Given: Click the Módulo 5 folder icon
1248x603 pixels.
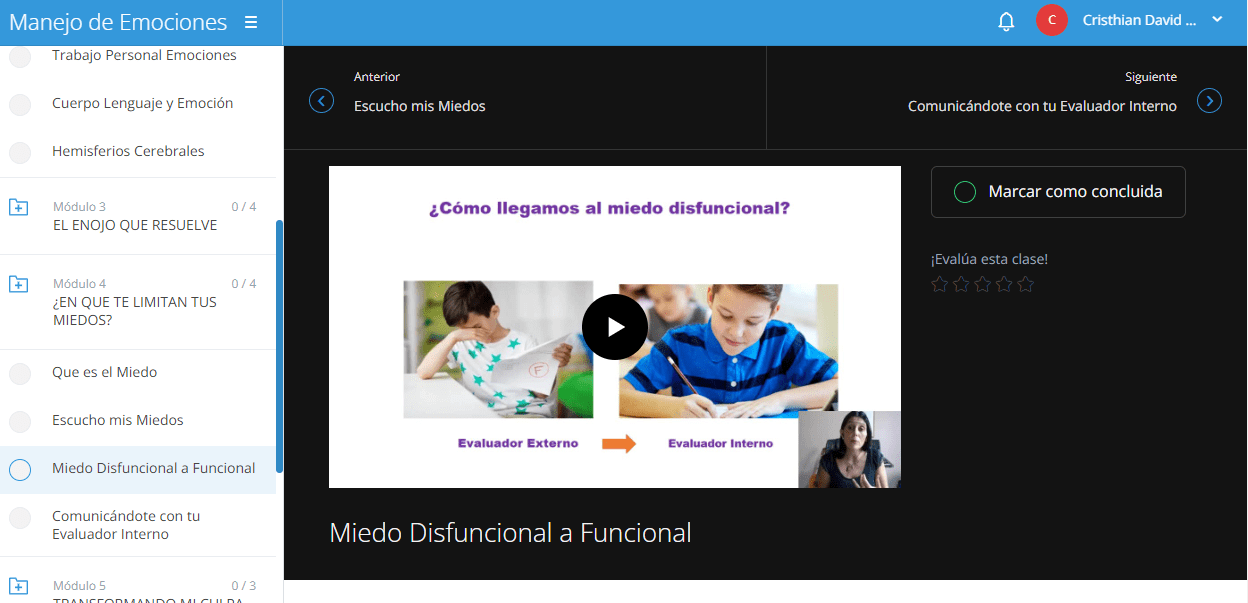Looking at the screenshot, I should click(19, 586).
